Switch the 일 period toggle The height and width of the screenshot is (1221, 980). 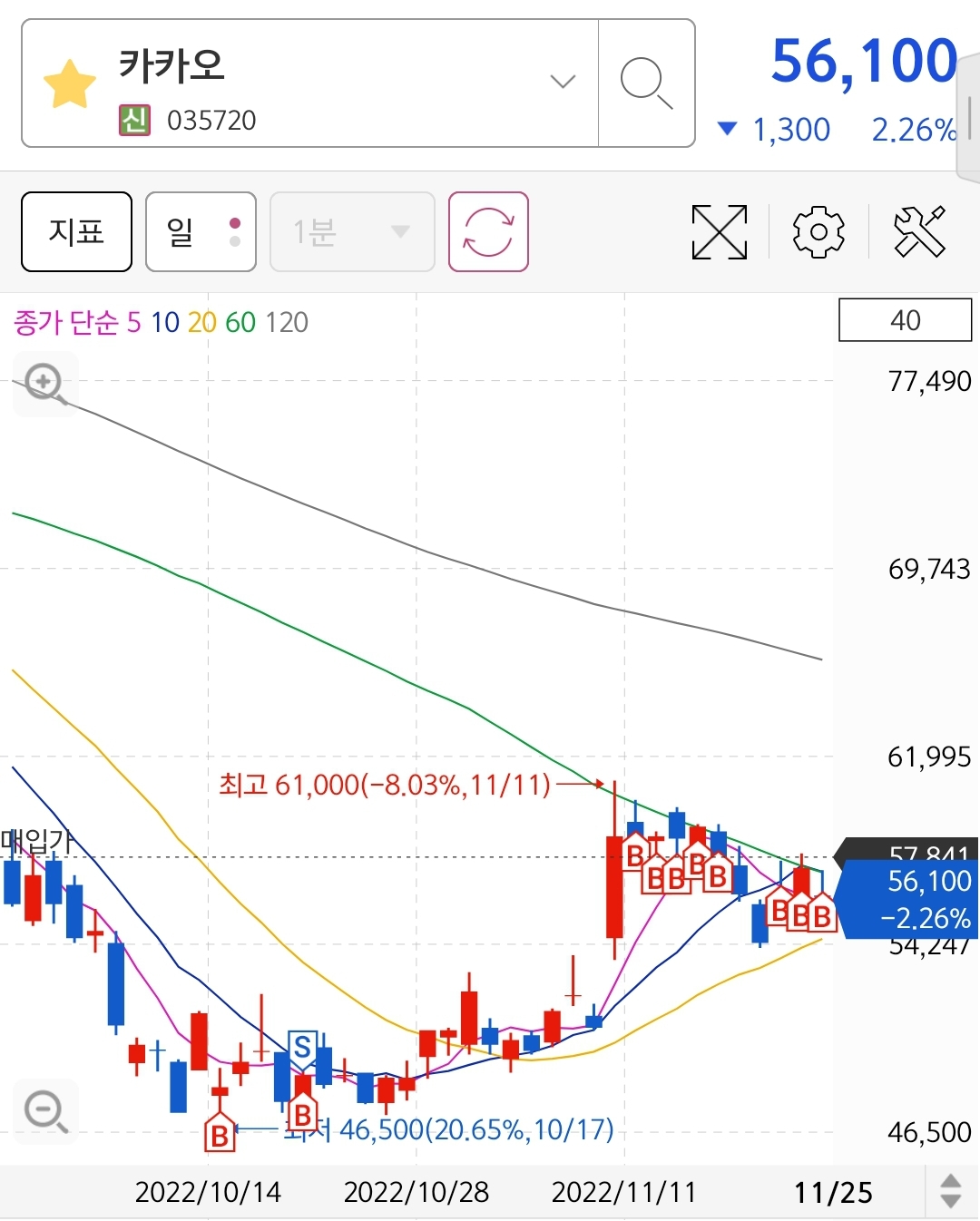pos(201,232)
